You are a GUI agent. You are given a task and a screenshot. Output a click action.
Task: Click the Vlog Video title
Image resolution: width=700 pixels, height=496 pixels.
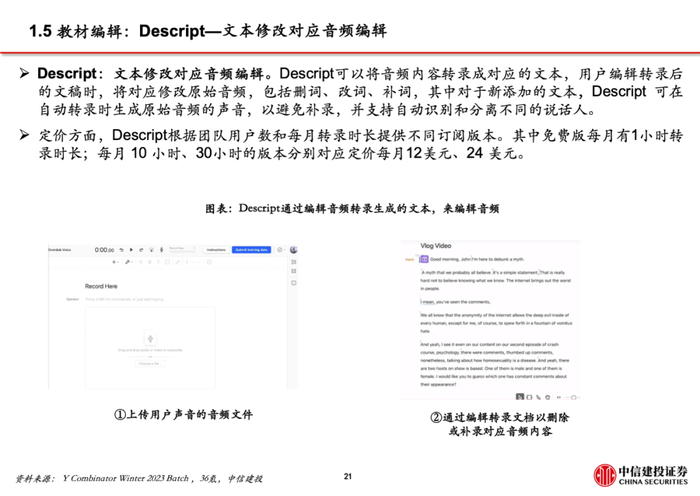point(436,246)
